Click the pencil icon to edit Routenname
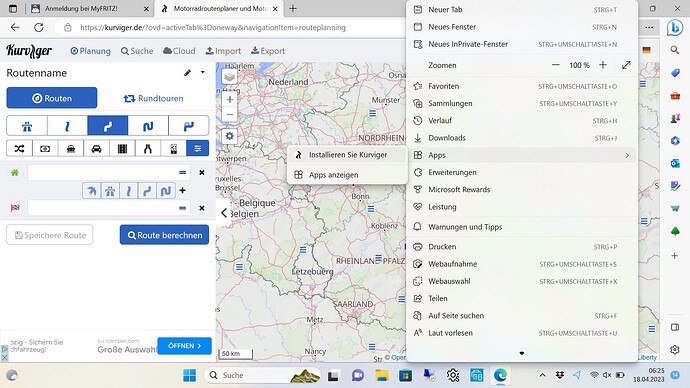This screenshot has height=388, width=690. [187, 73]
